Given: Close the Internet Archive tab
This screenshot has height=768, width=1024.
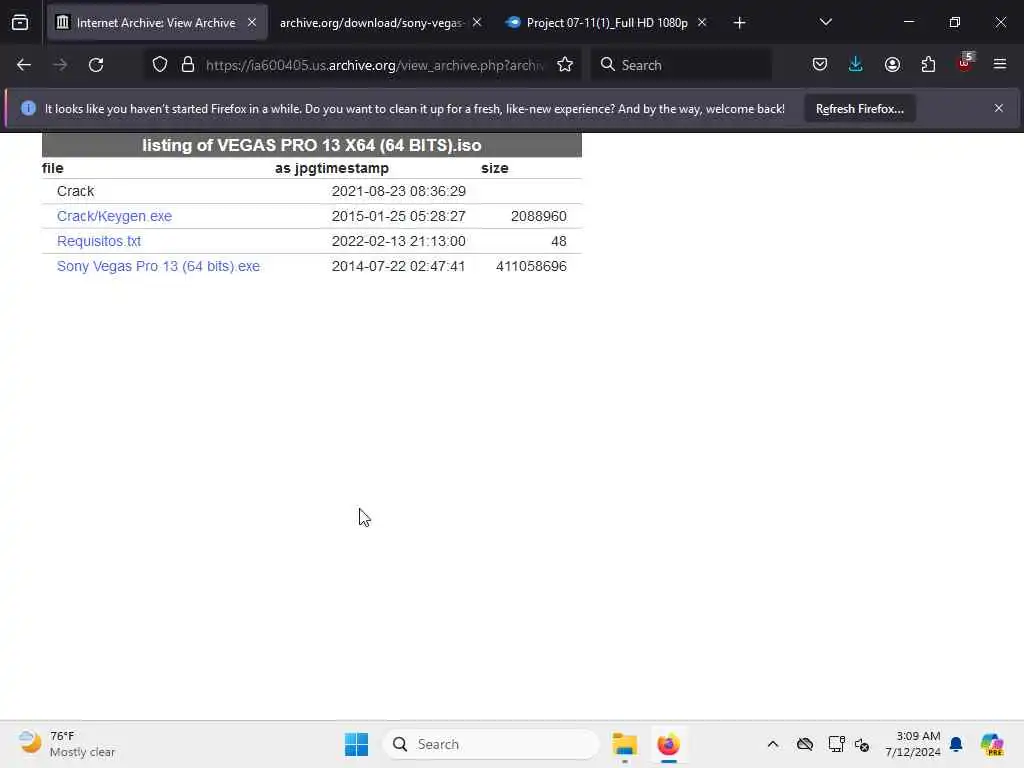Looking at the screenshot, I should (x=252, y=22).
